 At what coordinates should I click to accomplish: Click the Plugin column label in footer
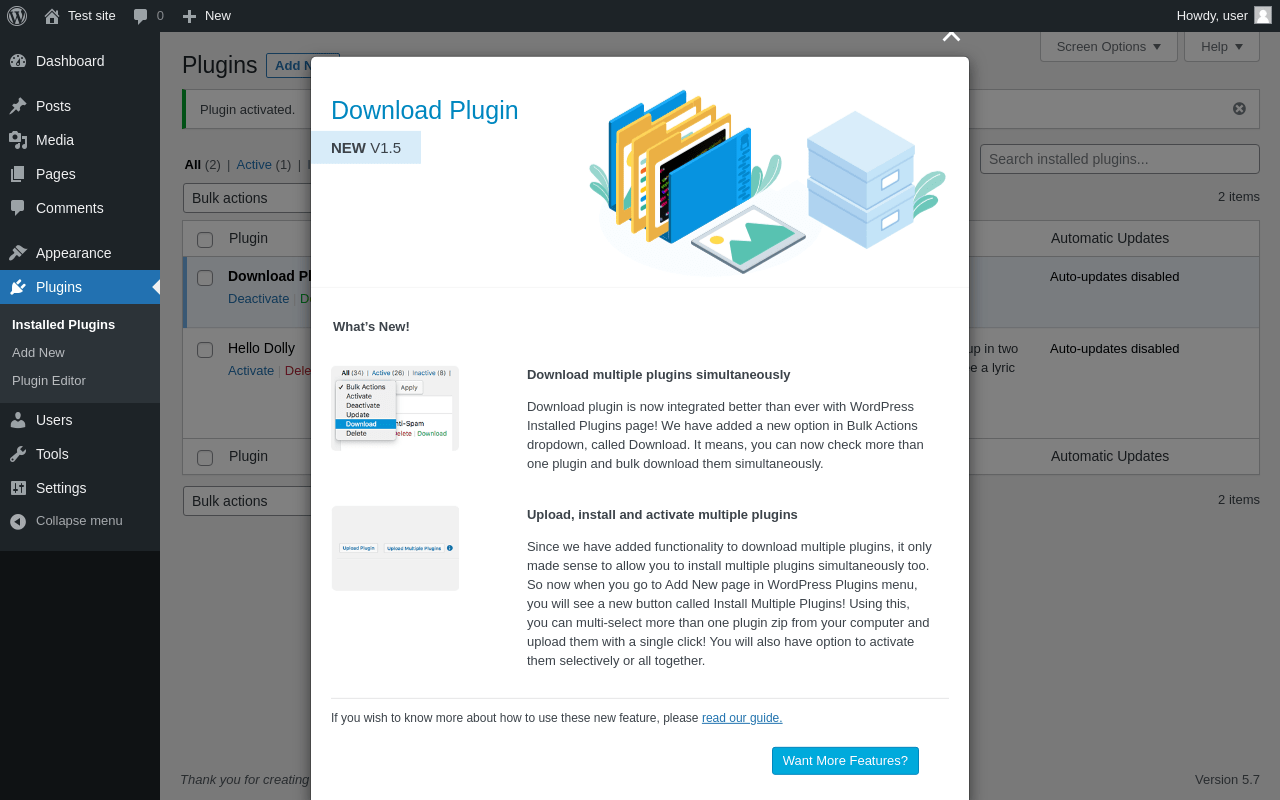[x=248, y=456]
